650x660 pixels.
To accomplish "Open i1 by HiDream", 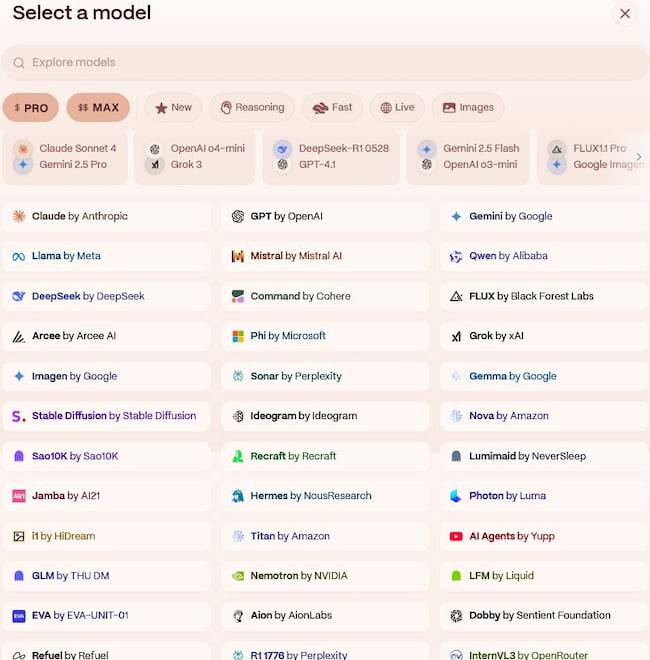I will [x=107, y=536].
